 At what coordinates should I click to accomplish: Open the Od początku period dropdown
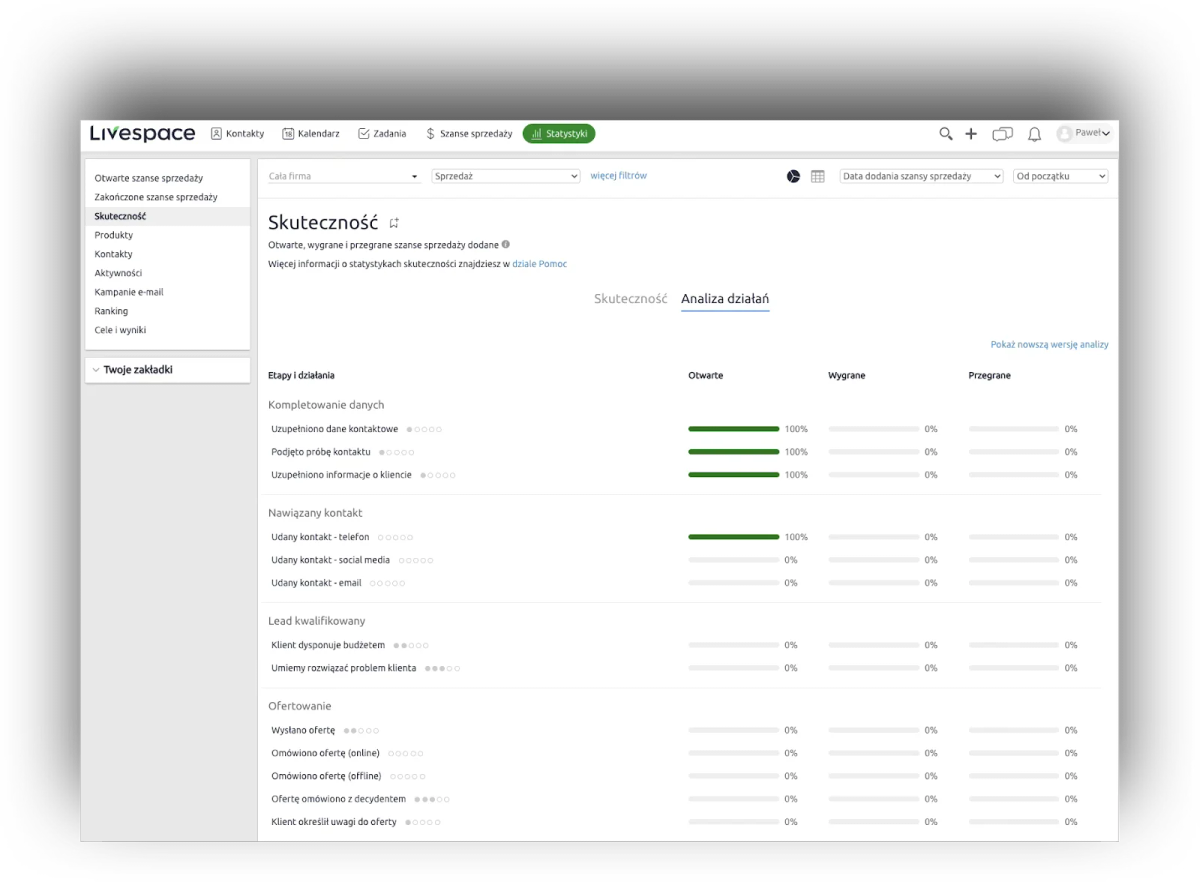pos(1061,176)
